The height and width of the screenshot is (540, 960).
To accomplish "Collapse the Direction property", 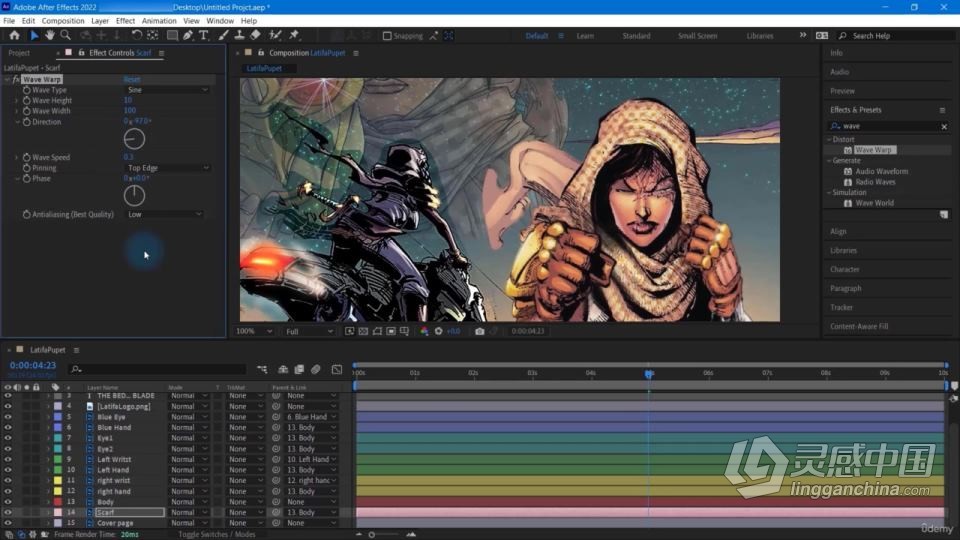I will (17, 122).
